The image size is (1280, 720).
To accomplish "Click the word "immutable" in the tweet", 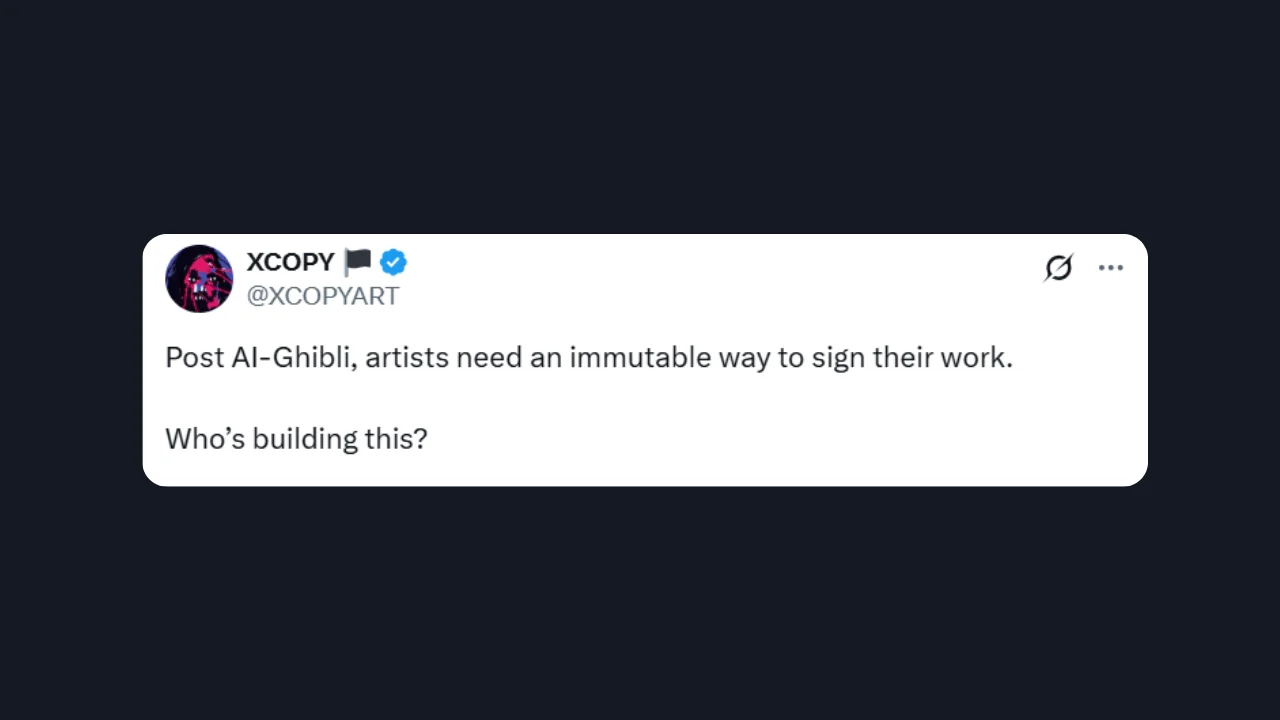I will (x=641, y=358).
